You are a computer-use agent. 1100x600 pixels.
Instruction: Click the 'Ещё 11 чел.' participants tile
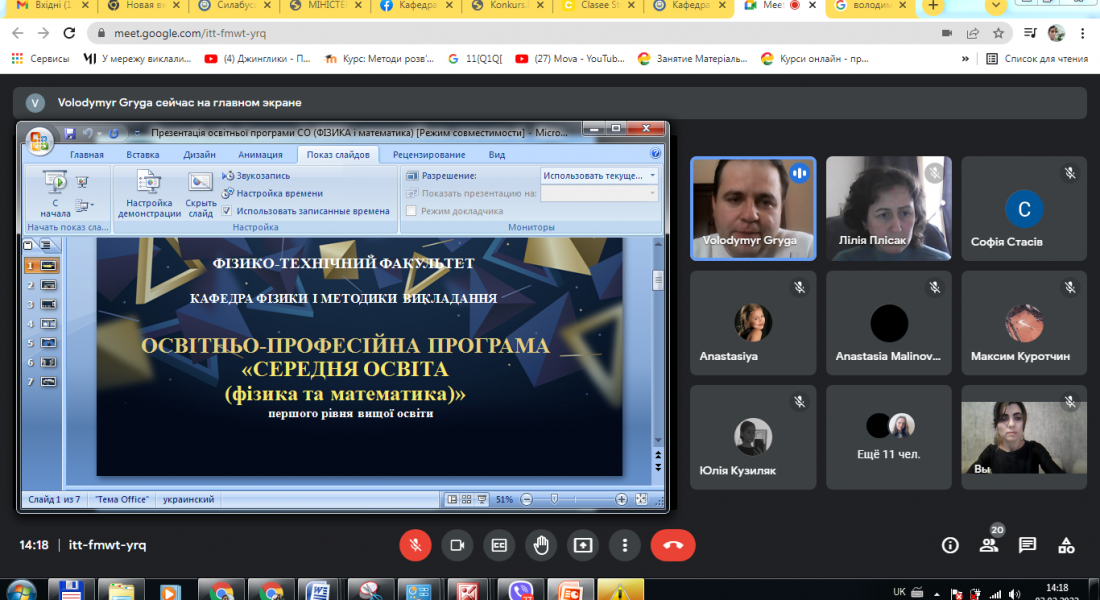[x=889, y=435]
